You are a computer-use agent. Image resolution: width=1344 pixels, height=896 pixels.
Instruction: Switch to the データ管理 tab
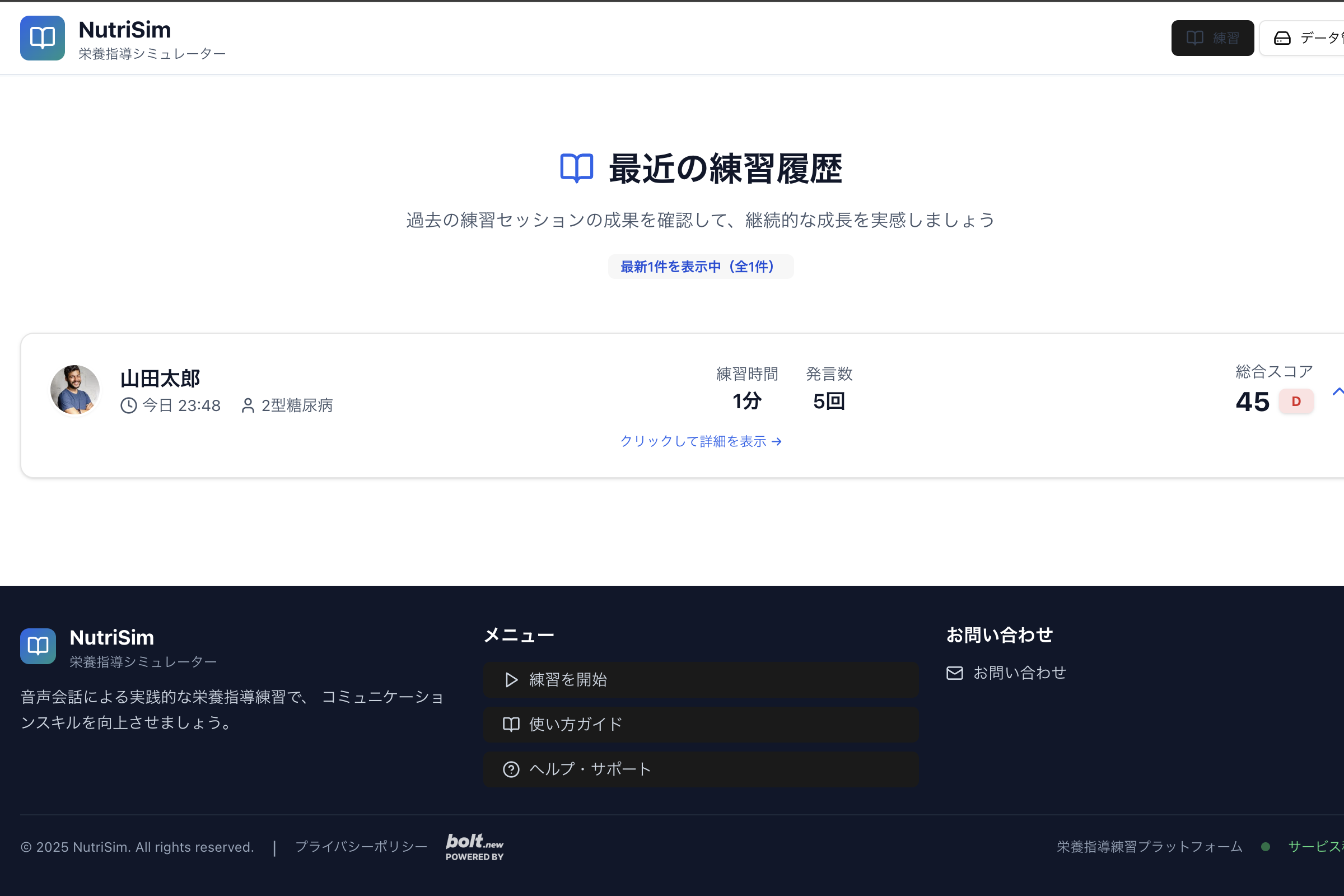[1309, 38]
